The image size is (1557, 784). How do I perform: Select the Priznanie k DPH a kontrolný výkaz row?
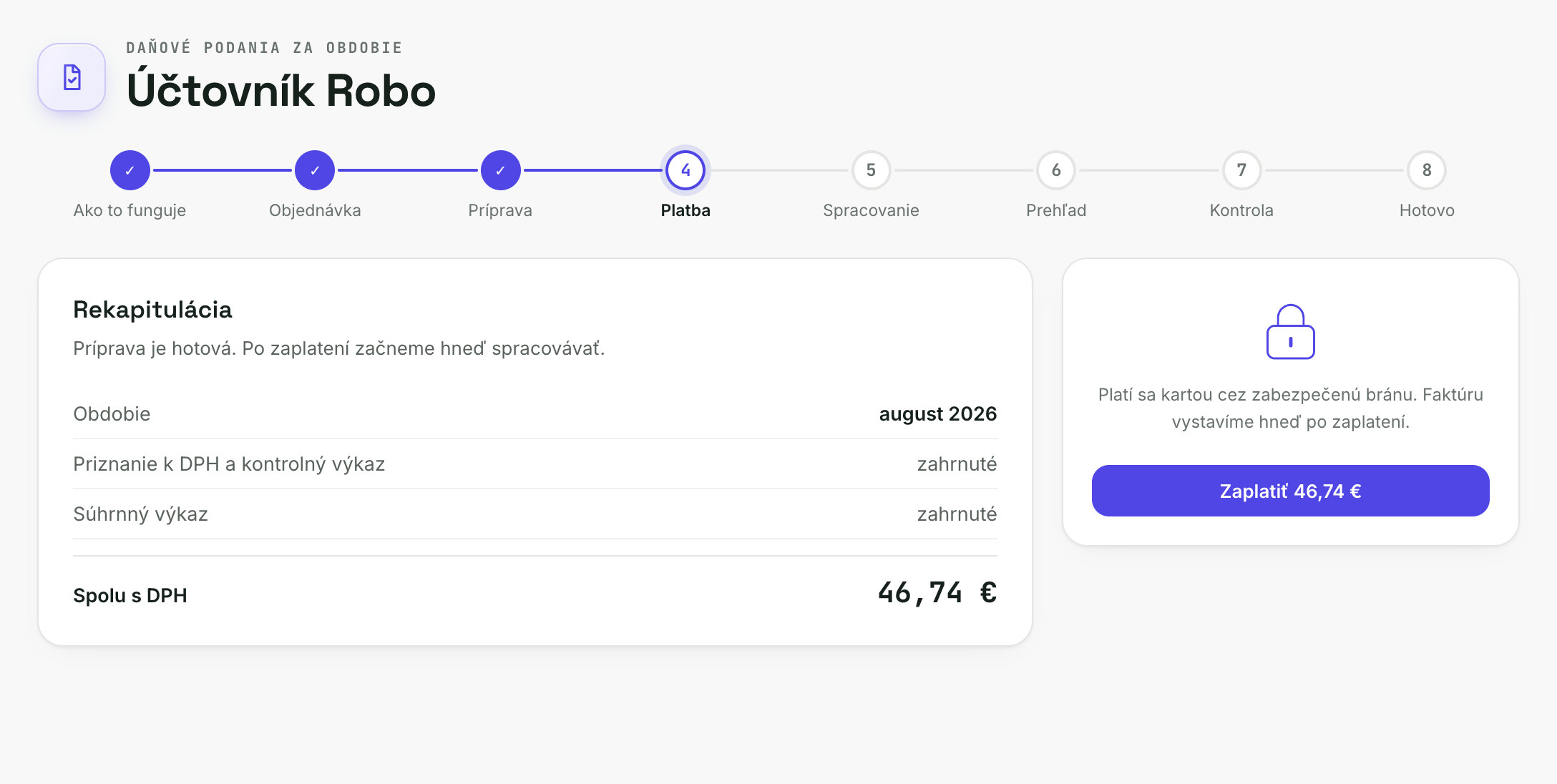(x=535, y=464)
